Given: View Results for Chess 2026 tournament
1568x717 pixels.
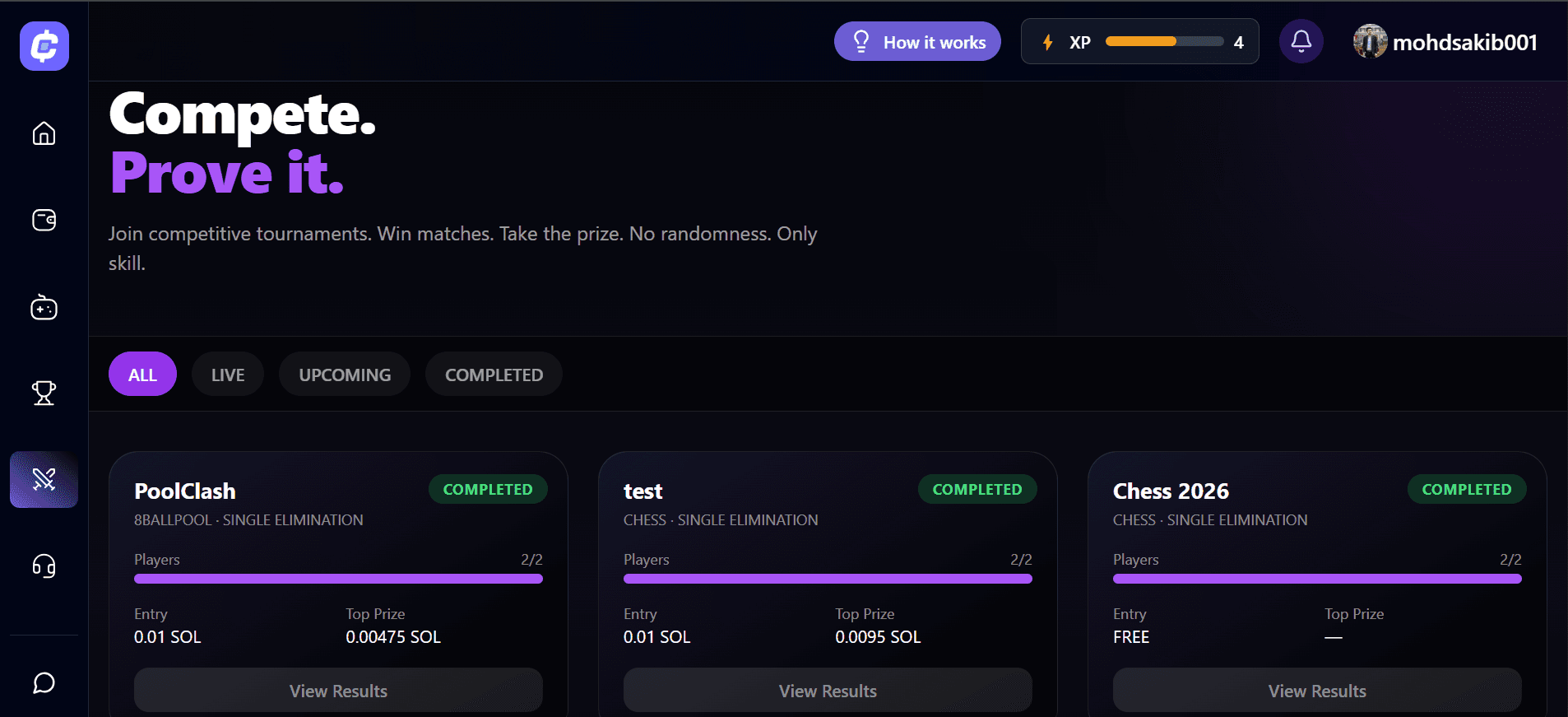Looking at the screenshot, I should click(x=1317, y=691).
